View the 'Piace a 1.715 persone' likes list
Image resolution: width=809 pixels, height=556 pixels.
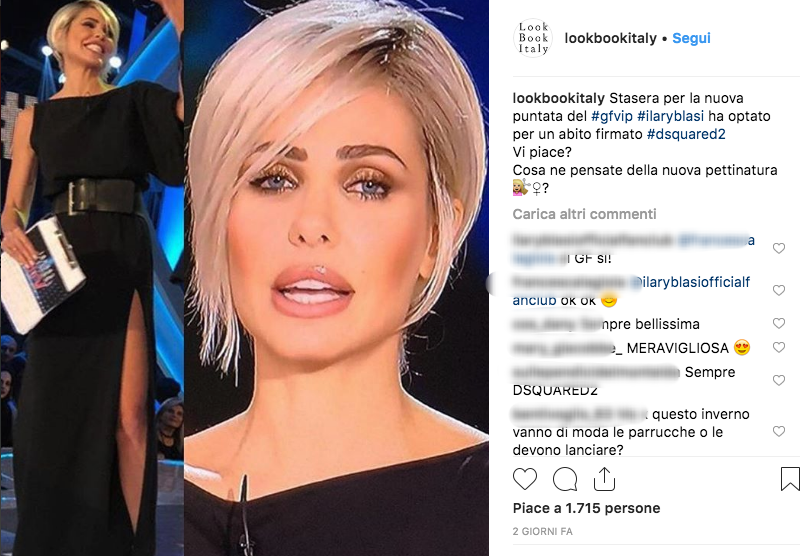[x=586, y=509]
